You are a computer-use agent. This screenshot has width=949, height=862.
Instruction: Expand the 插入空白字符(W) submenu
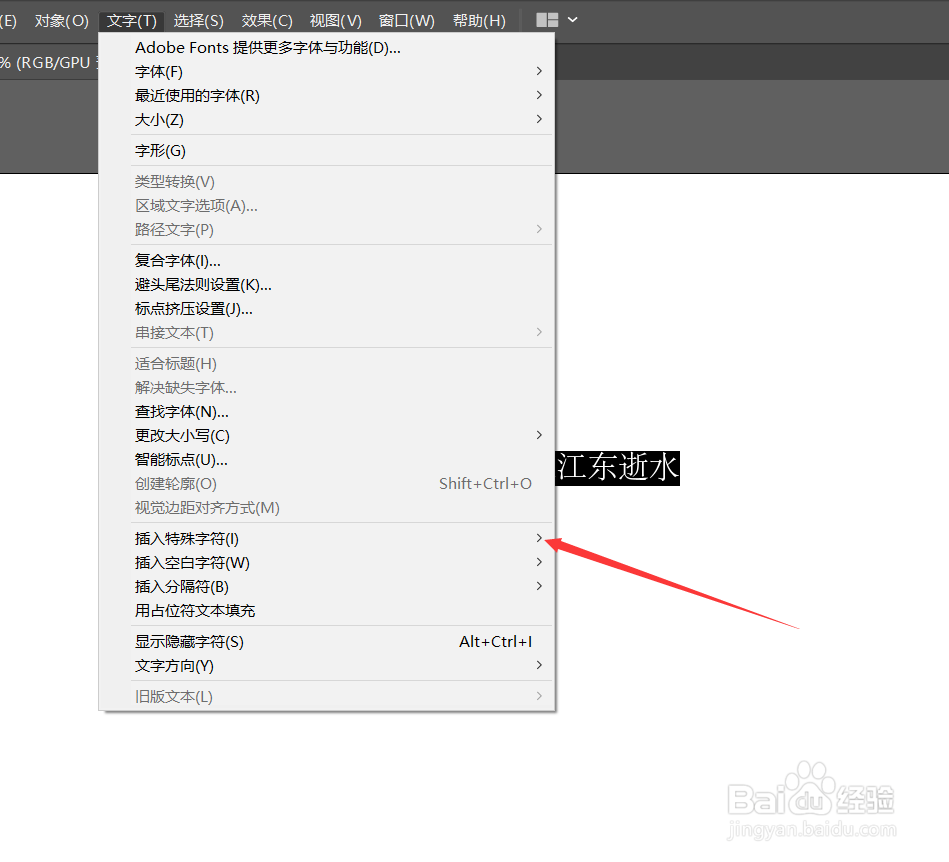(x=327, y=563)
